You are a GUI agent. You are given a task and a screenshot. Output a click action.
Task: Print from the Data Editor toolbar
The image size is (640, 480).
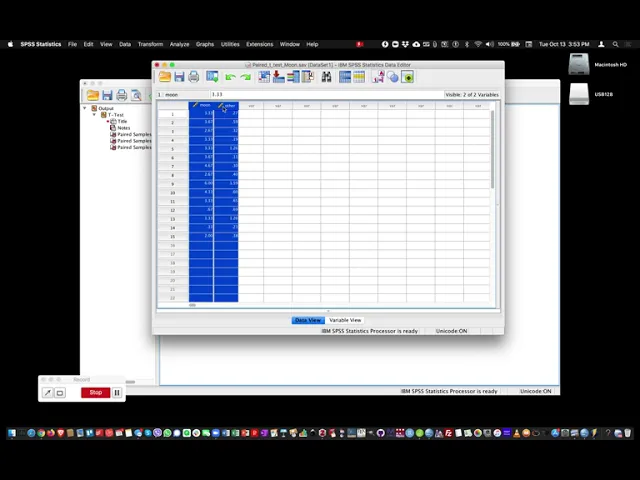tap(193, 77)
